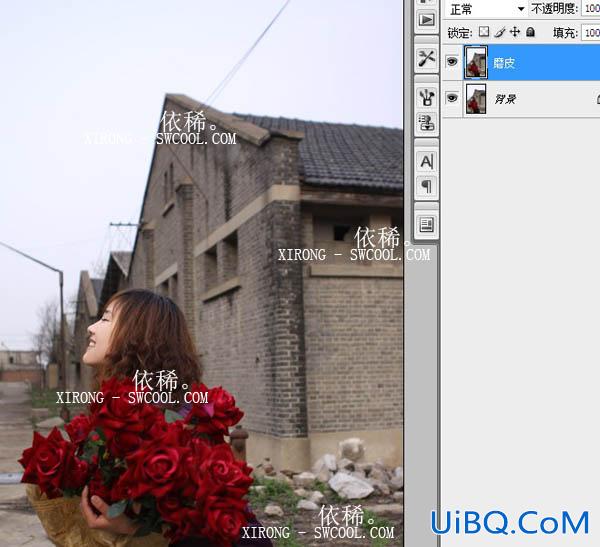This screenshot has width=600, height=547.
Task: Toggle lock image pixels brush icon
Action: [499, 32]
